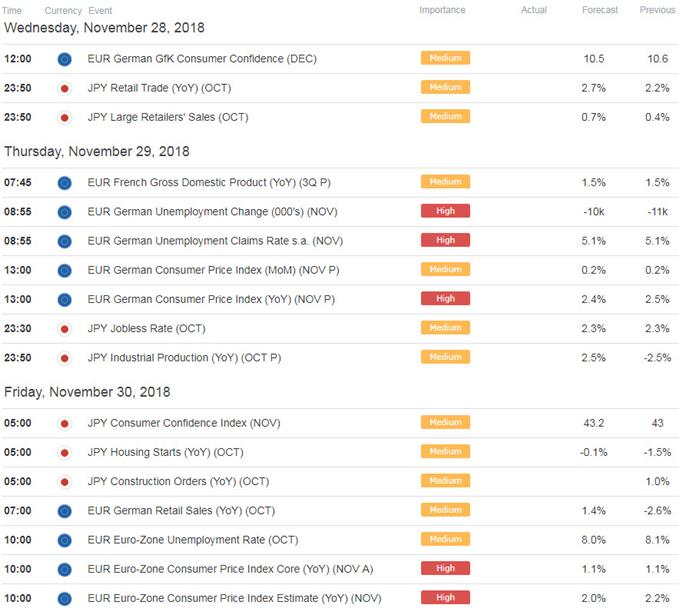Click the 07:45 time of French GDP

pos(18,183)
